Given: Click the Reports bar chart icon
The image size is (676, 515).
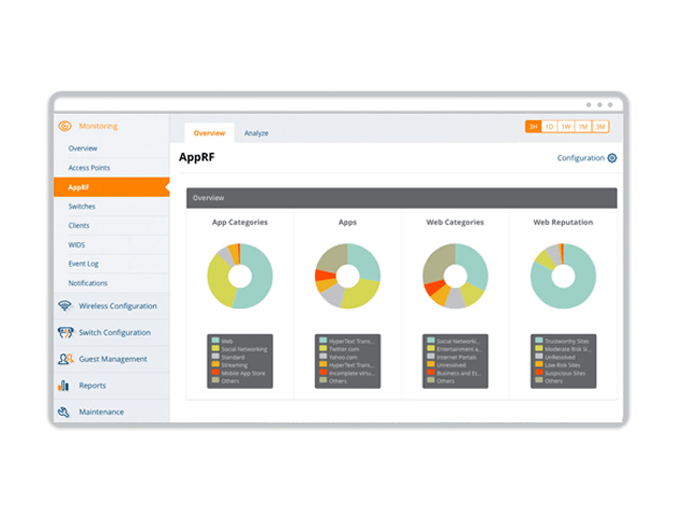Looking at the screenshot, I should 64,385.
